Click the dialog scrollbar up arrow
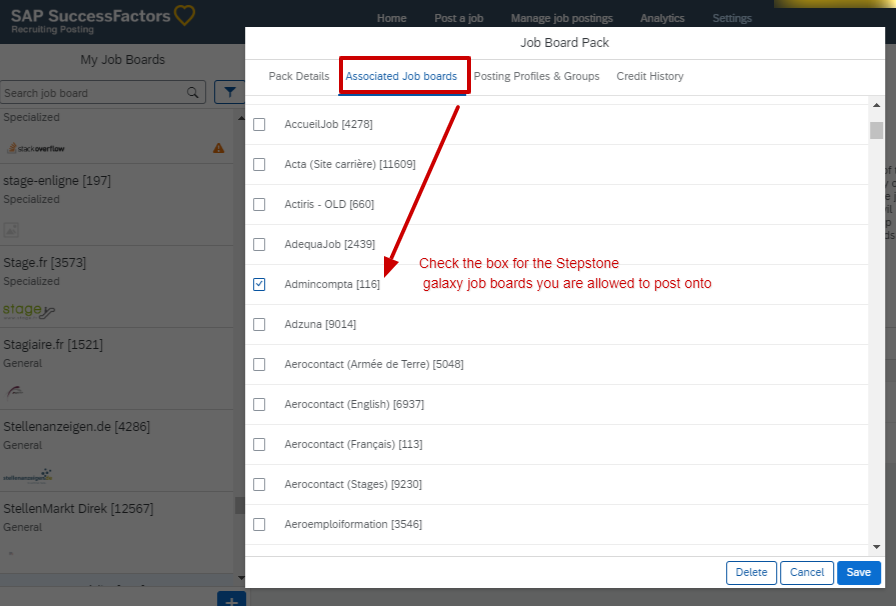The image size is (896, 606). [877, 105]
